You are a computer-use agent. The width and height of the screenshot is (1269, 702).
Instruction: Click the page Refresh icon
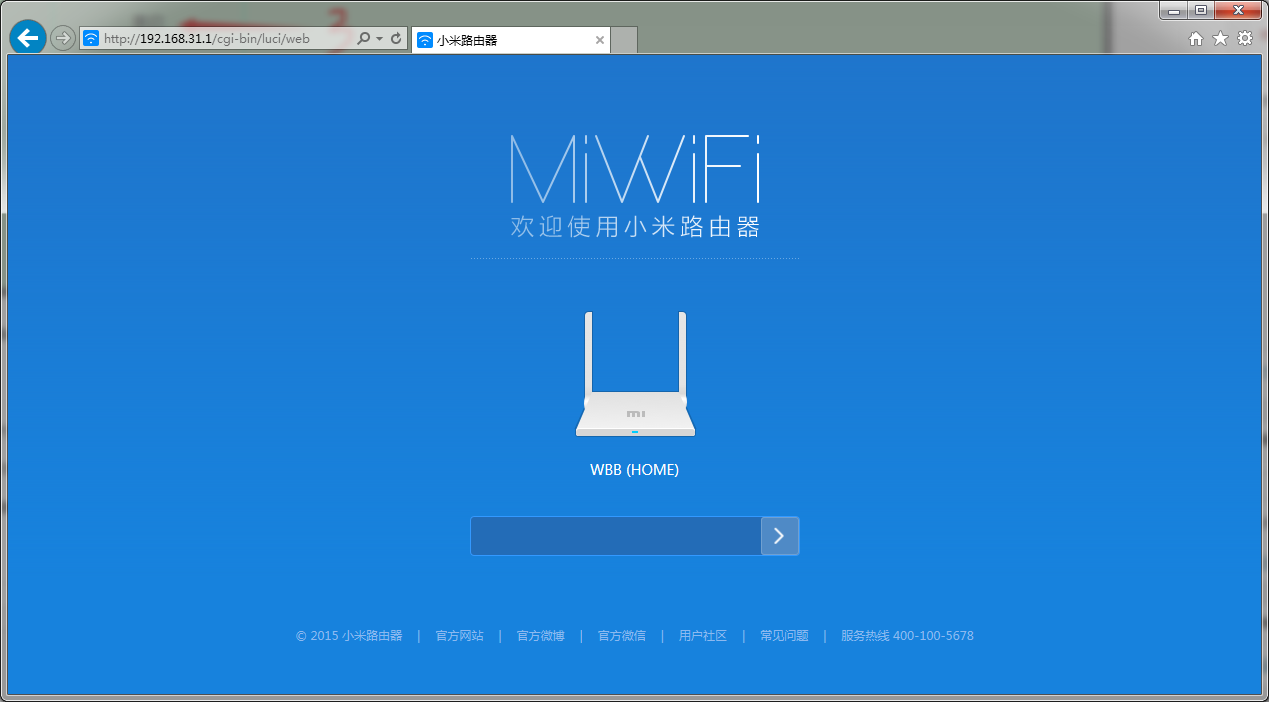click(396, 39)
